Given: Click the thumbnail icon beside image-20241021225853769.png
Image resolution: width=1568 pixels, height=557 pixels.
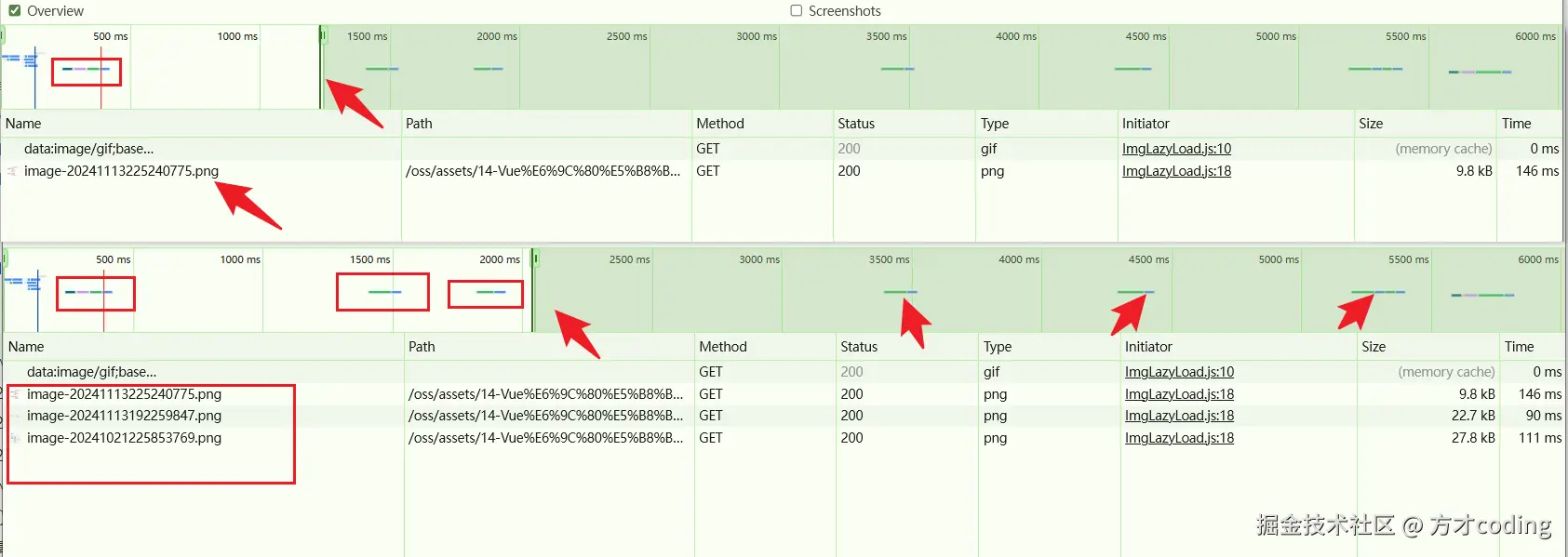Looking at the screenshot, I should tap(15, 438).
